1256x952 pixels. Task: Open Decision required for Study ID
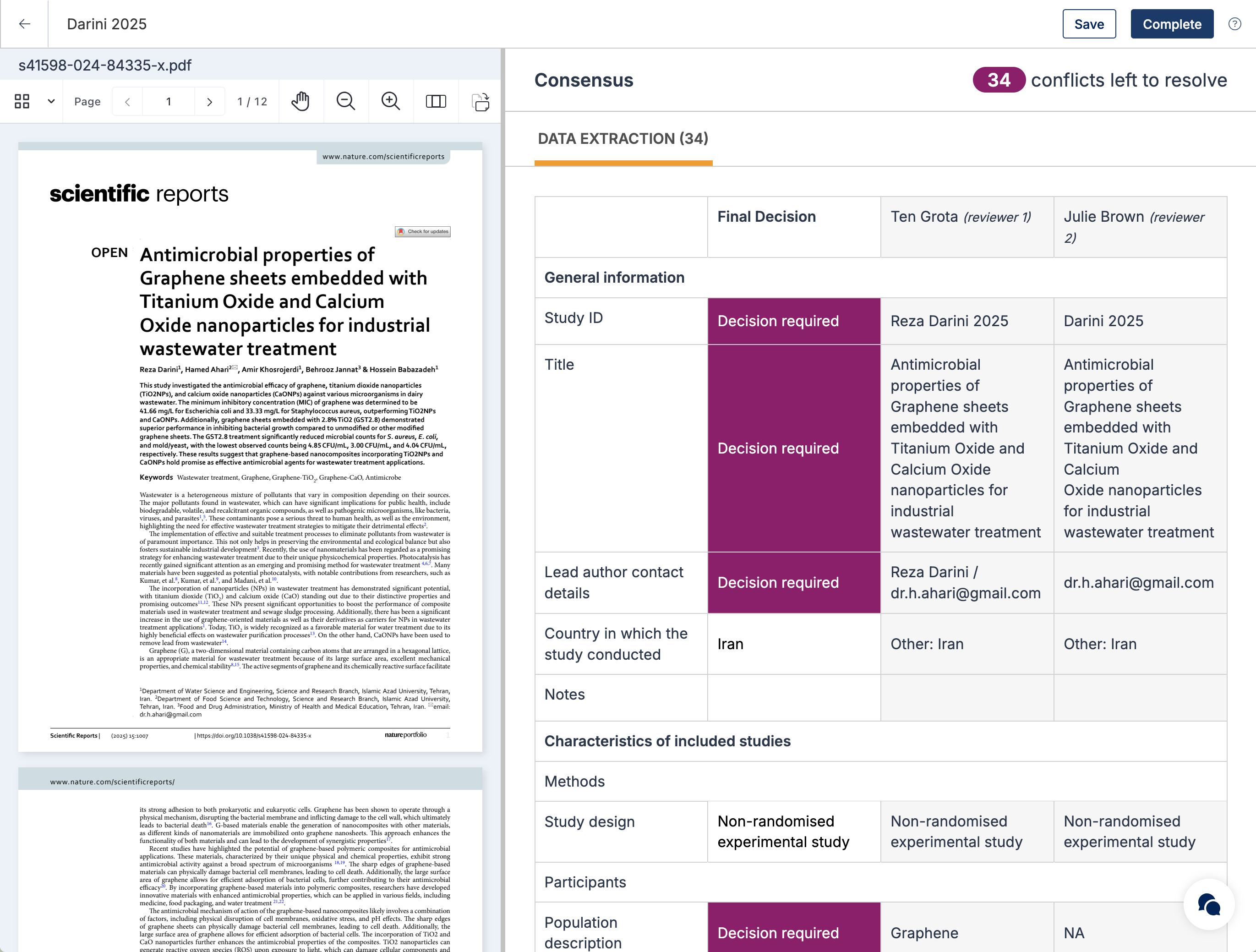coord(794,321)
